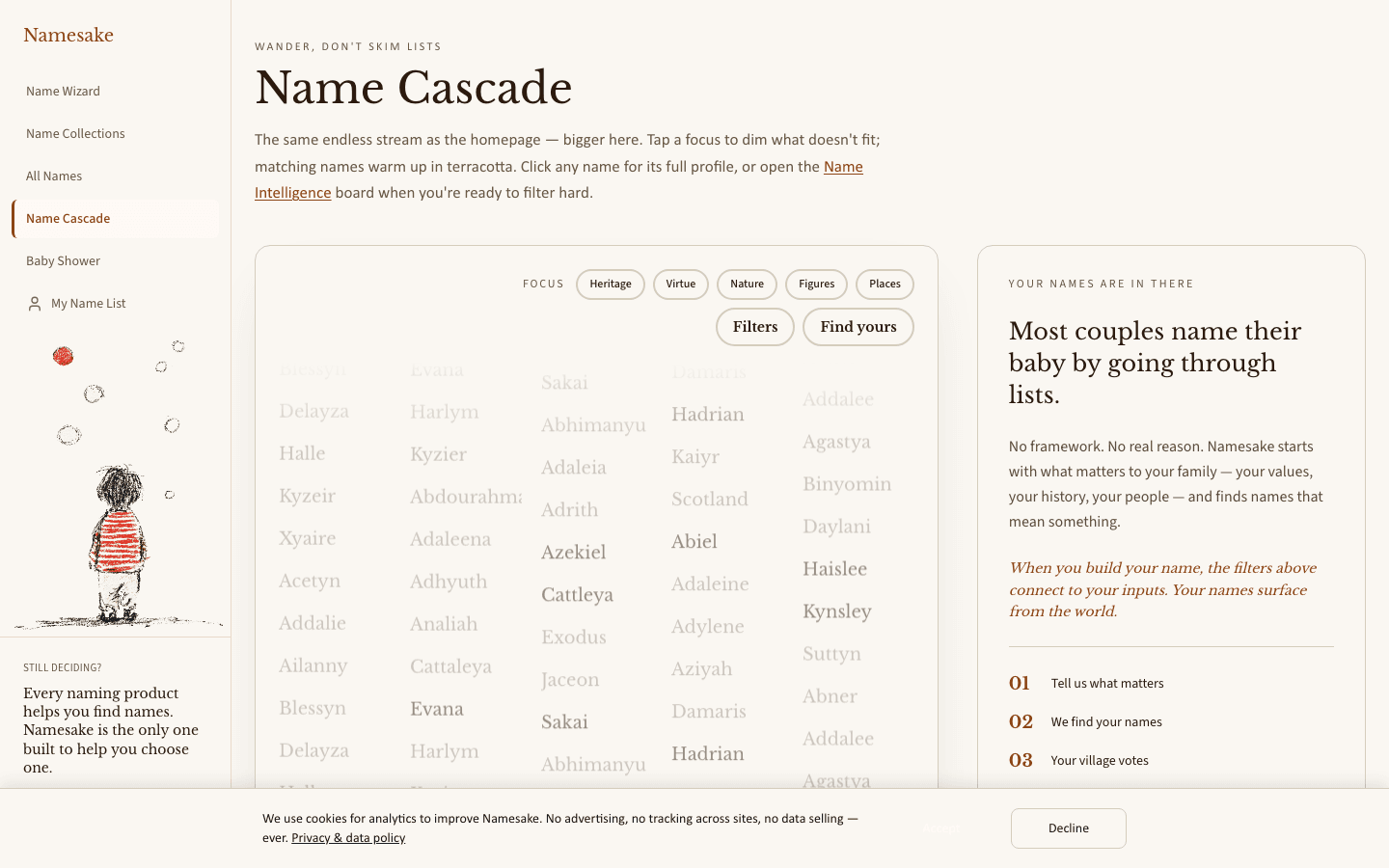Image resolution: width=1389 pixels, height=868 pixels.
Task: Open the name Cattaleya
Action: 450,666
